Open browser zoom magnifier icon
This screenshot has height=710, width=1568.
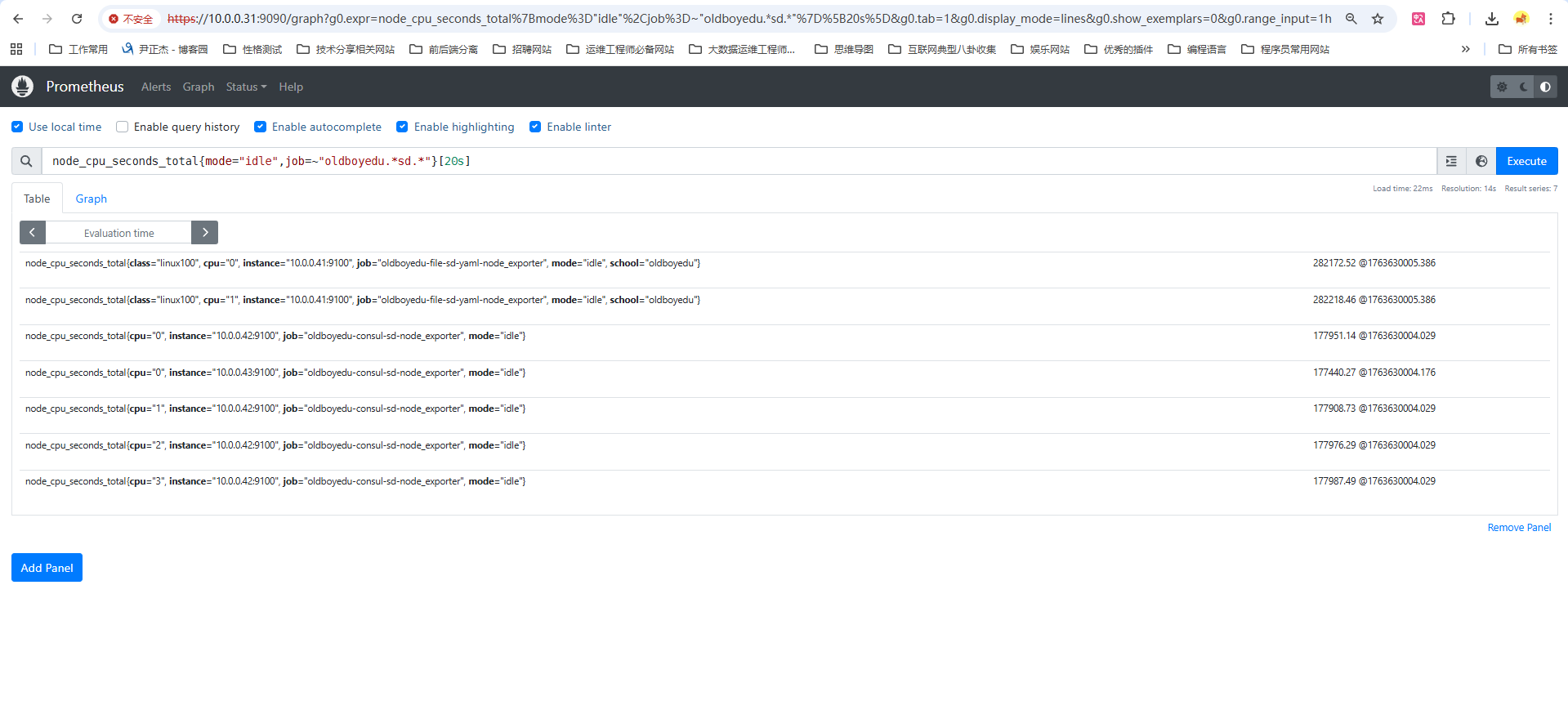coord(1351,19)
